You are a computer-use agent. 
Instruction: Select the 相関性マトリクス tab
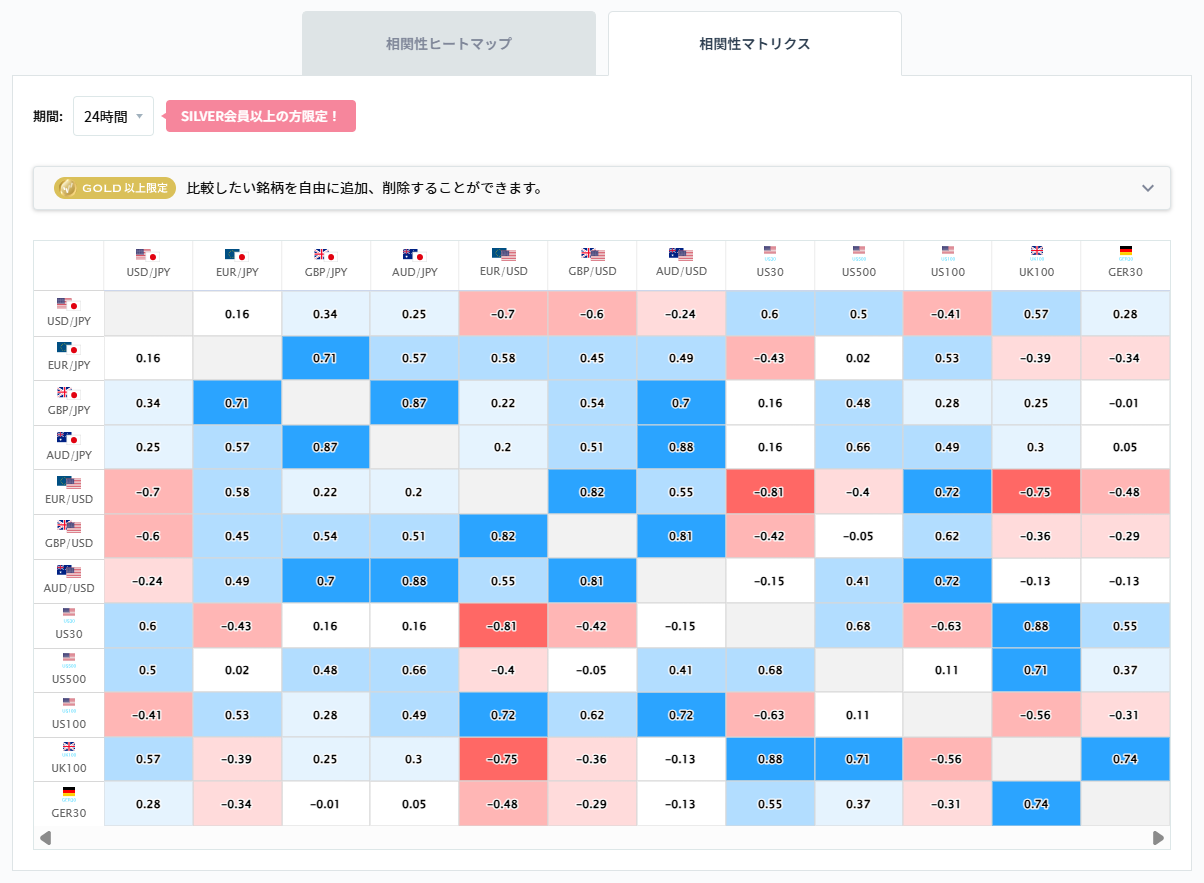point(754,44)
